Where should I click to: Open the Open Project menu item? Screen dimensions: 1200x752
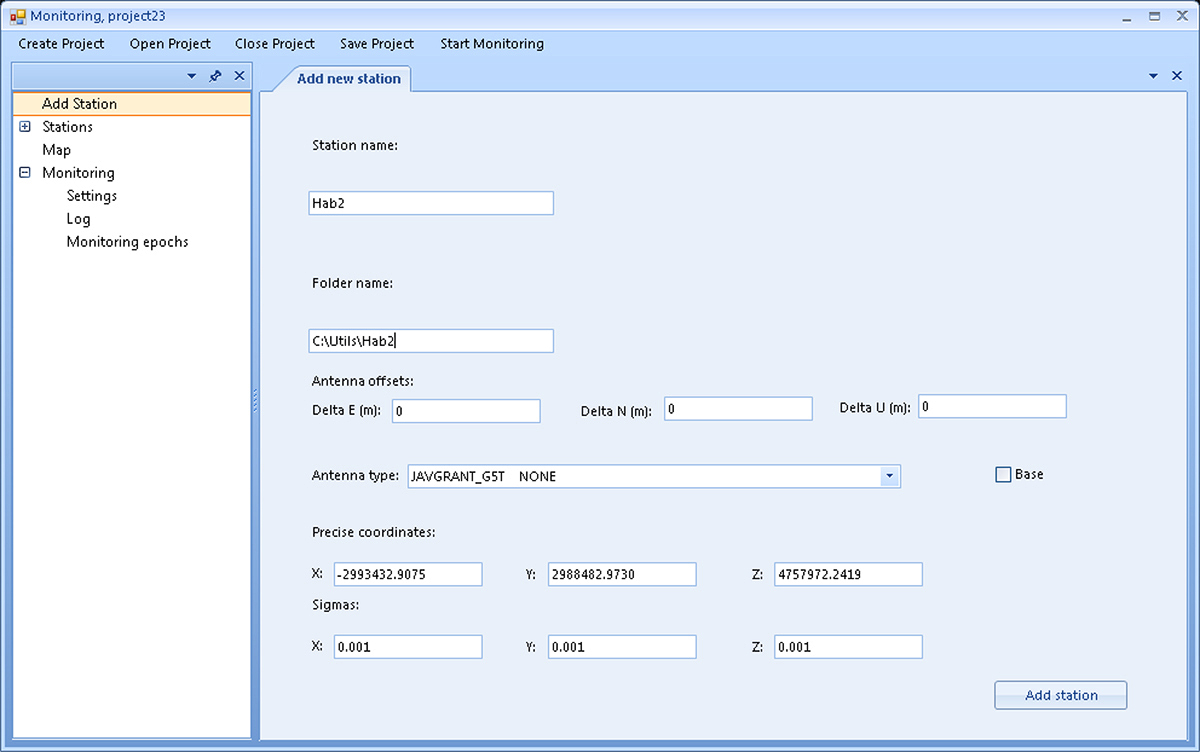click(170, 44)
